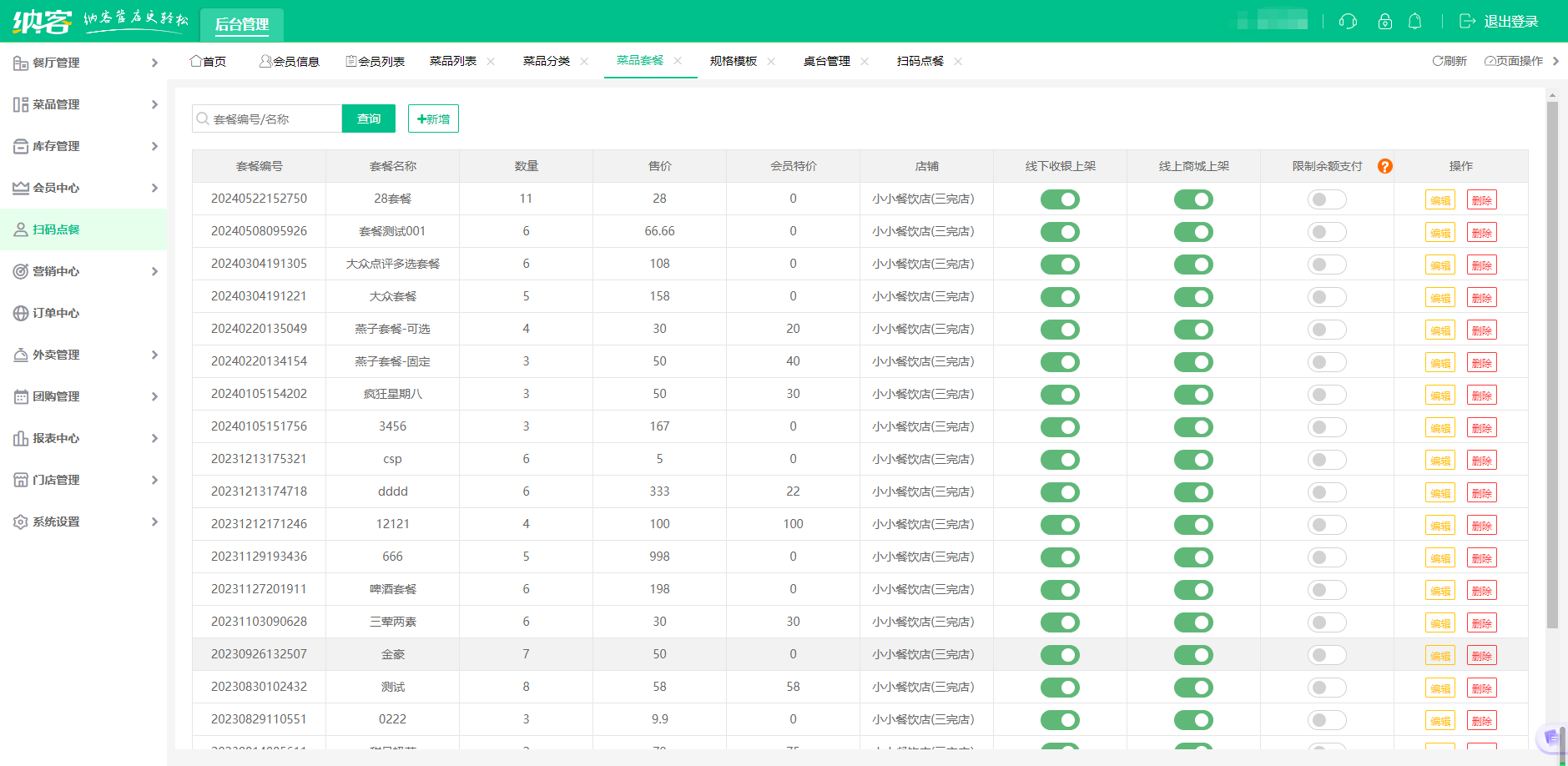Click the 新增 add button
1568x766 pixels.
pos(433,118)
